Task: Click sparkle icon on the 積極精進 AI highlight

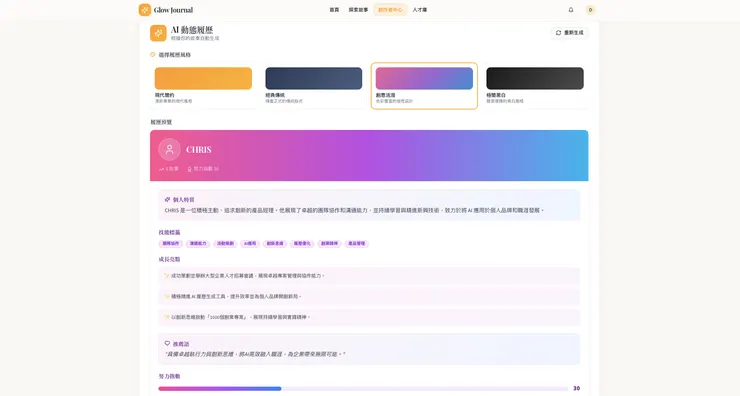Action: 167,296
